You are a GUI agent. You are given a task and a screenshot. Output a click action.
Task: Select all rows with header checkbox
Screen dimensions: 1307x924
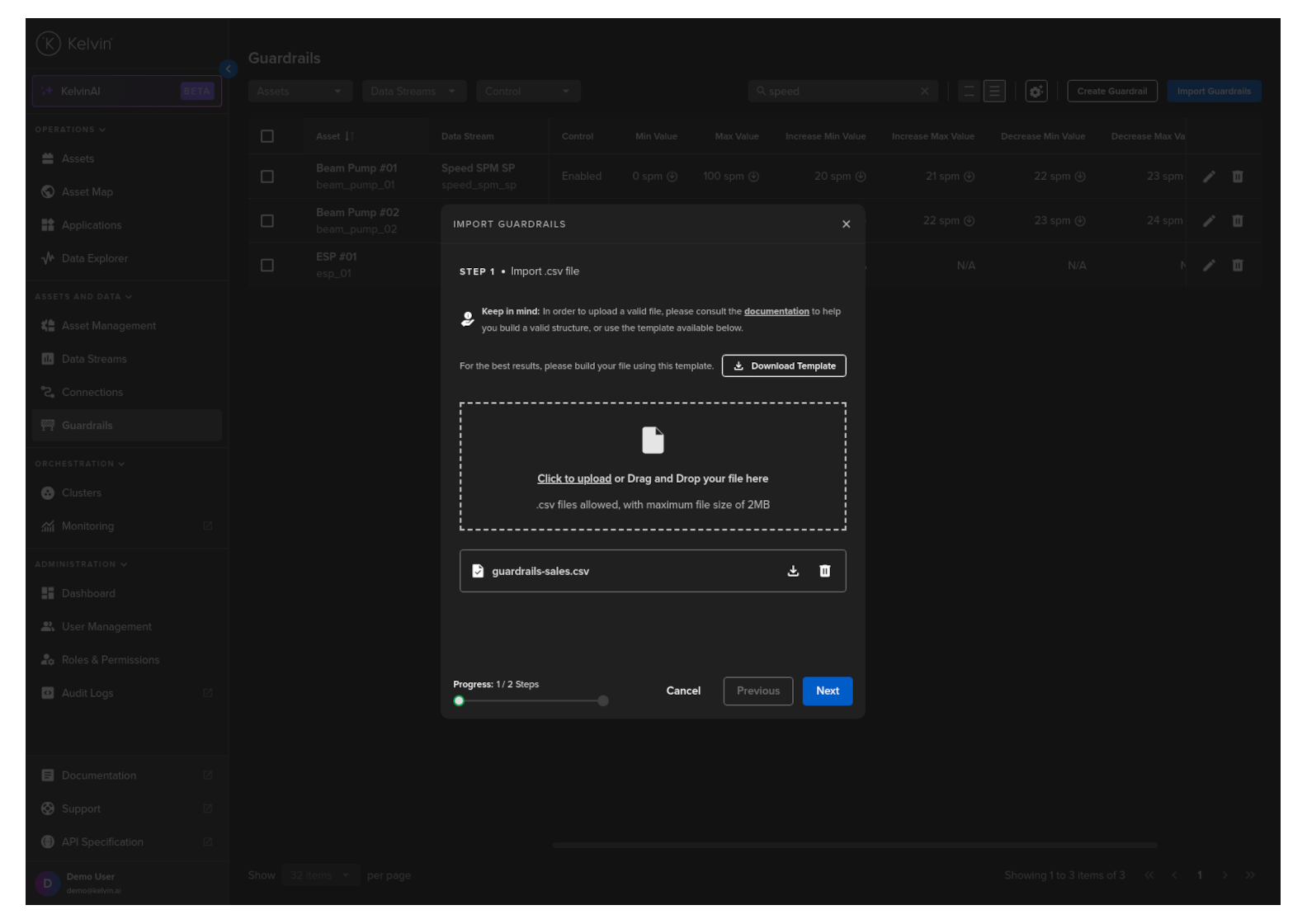tap(267, 136)
